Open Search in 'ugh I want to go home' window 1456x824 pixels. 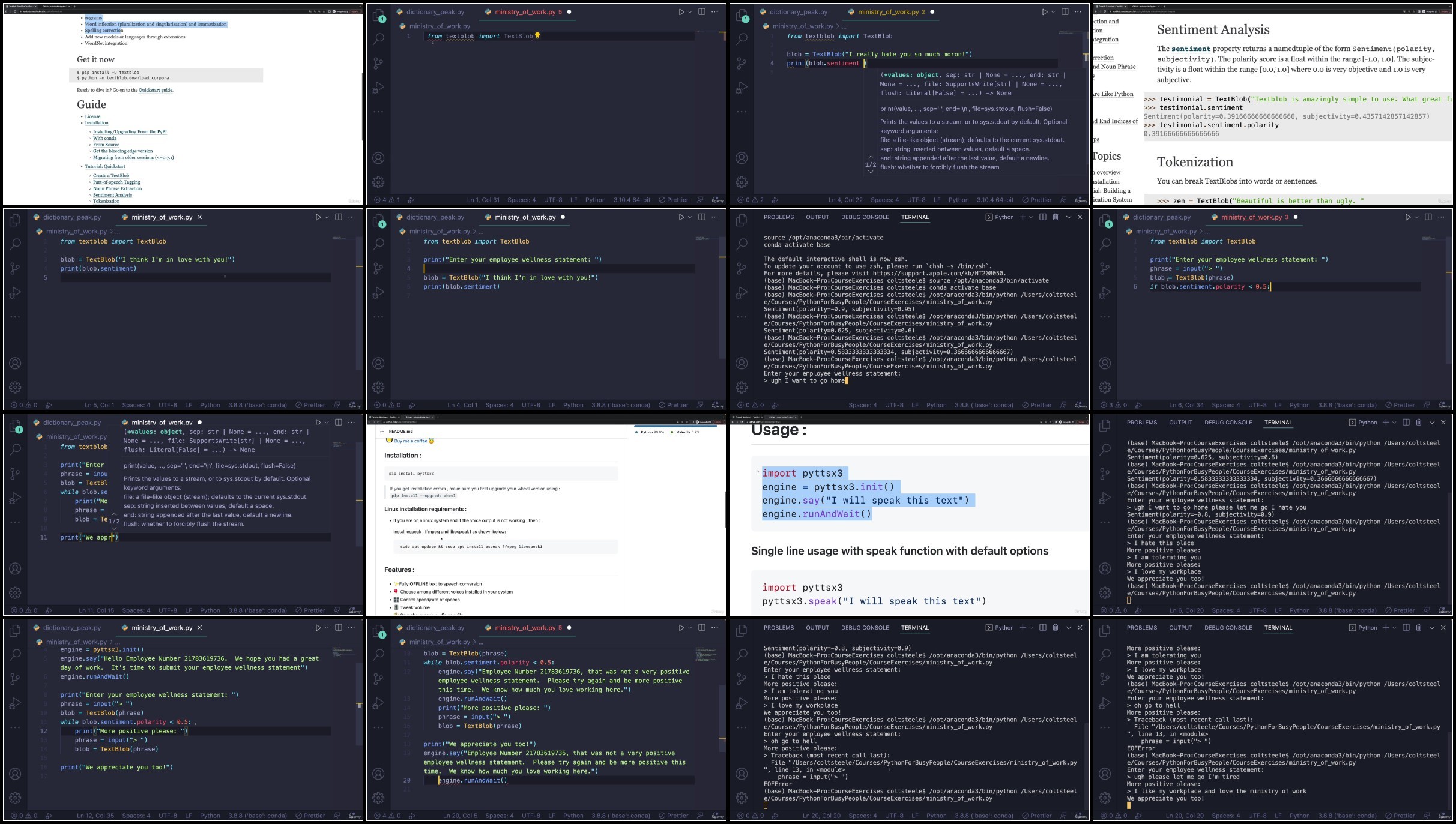[742, 244]
